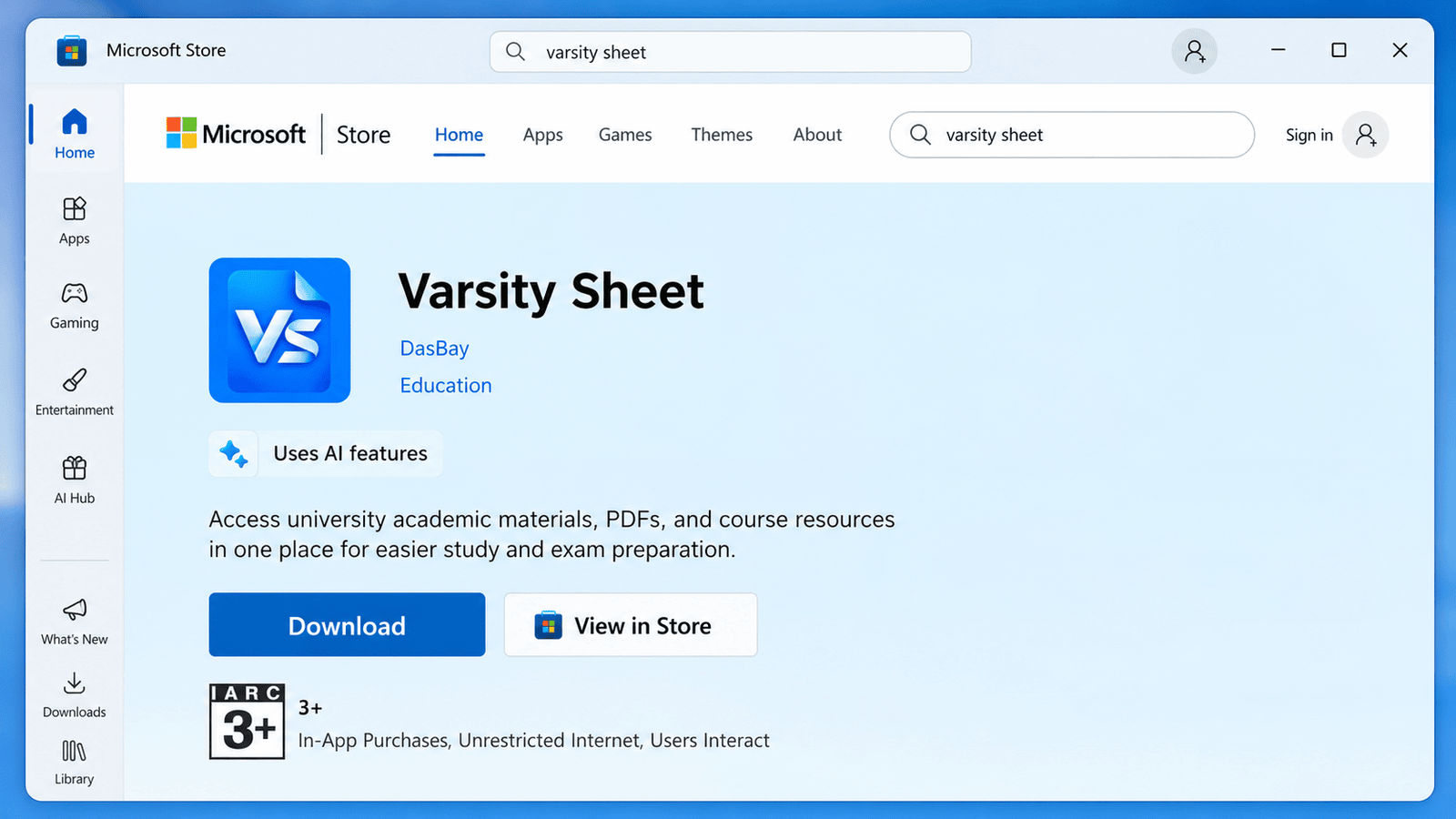This screenshot has width=1456, height=819.
Task: Select the About tab in page navigation
Action: [x=817, y=135]
